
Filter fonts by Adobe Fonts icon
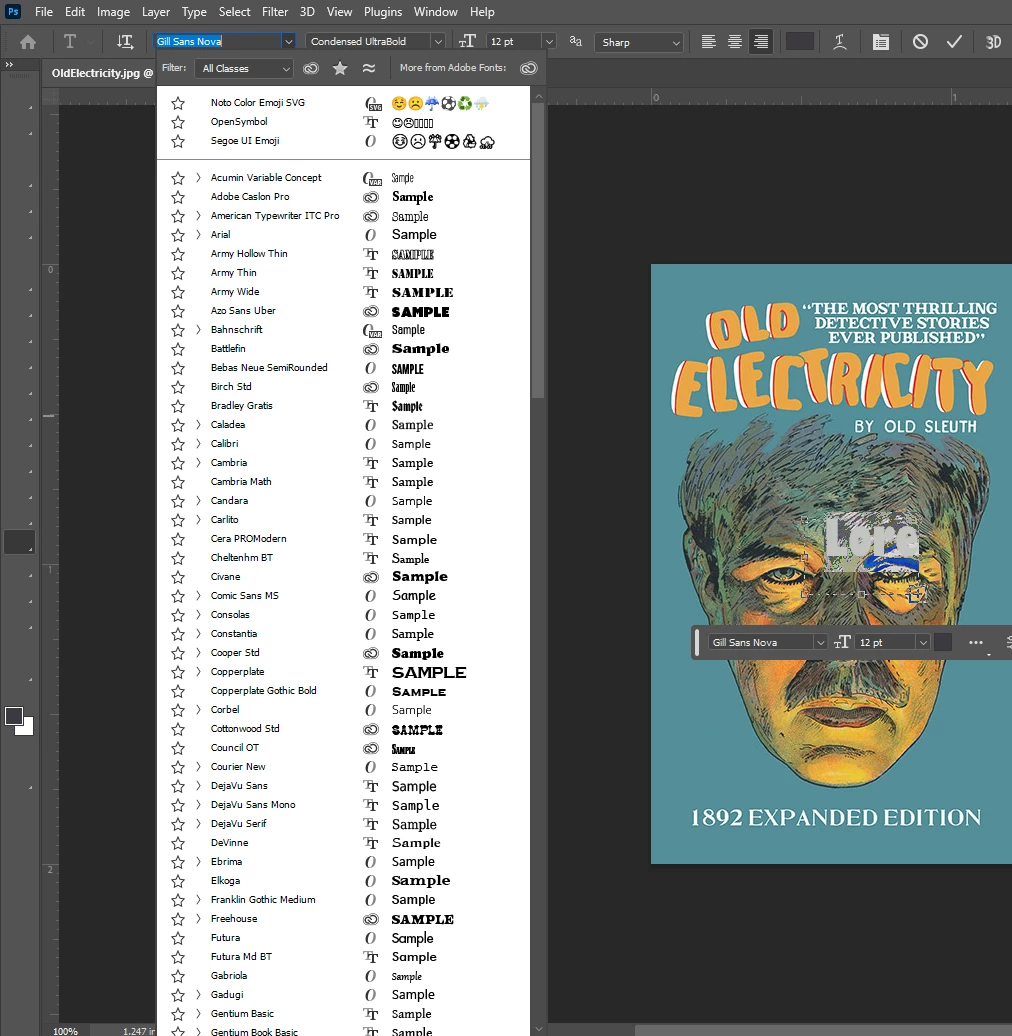click(x=310, y=68)
